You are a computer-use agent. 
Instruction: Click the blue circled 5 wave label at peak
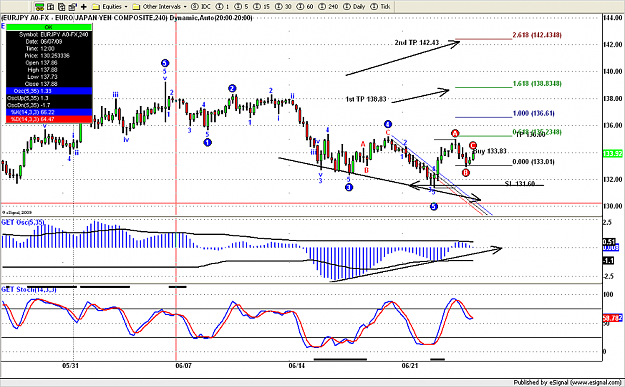pyautogui.click(x=165, y=63)
